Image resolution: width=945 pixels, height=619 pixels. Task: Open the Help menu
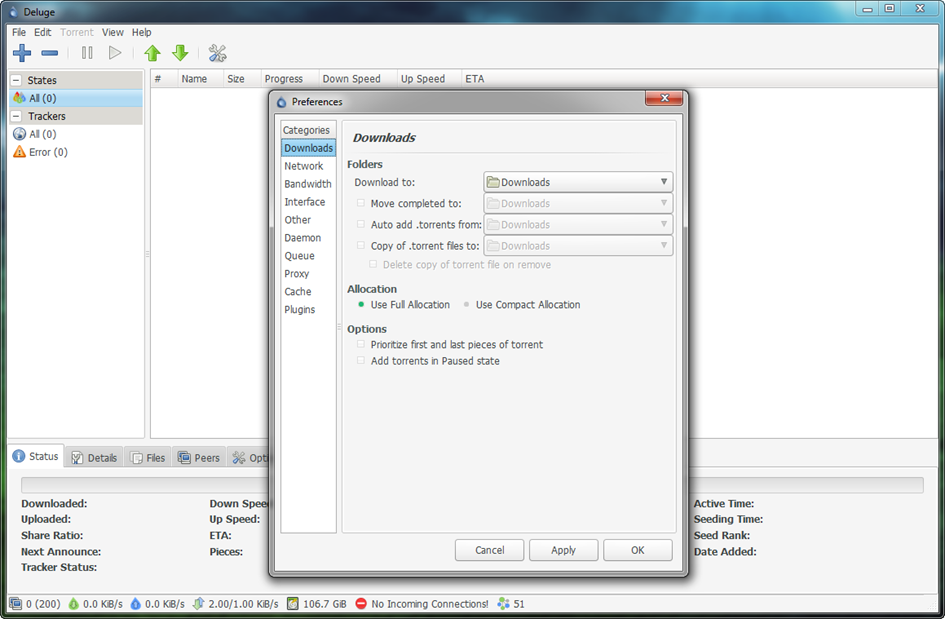pos(142,32)
